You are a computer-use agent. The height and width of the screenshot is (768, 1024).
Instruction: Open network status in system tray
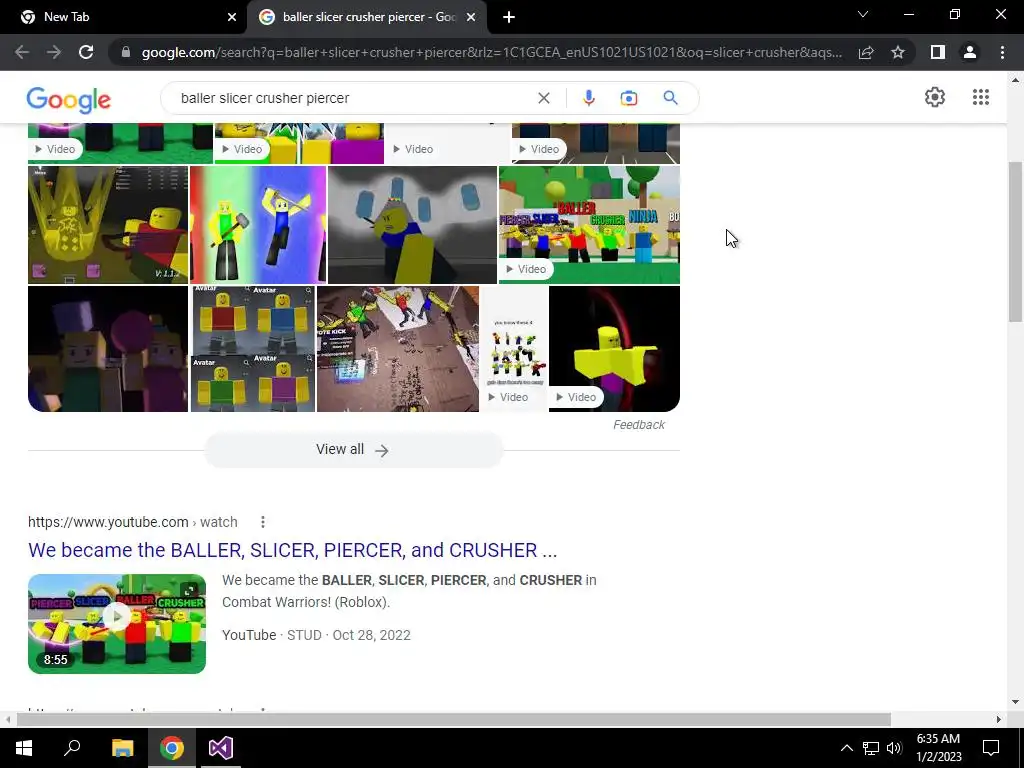[871, 748]
